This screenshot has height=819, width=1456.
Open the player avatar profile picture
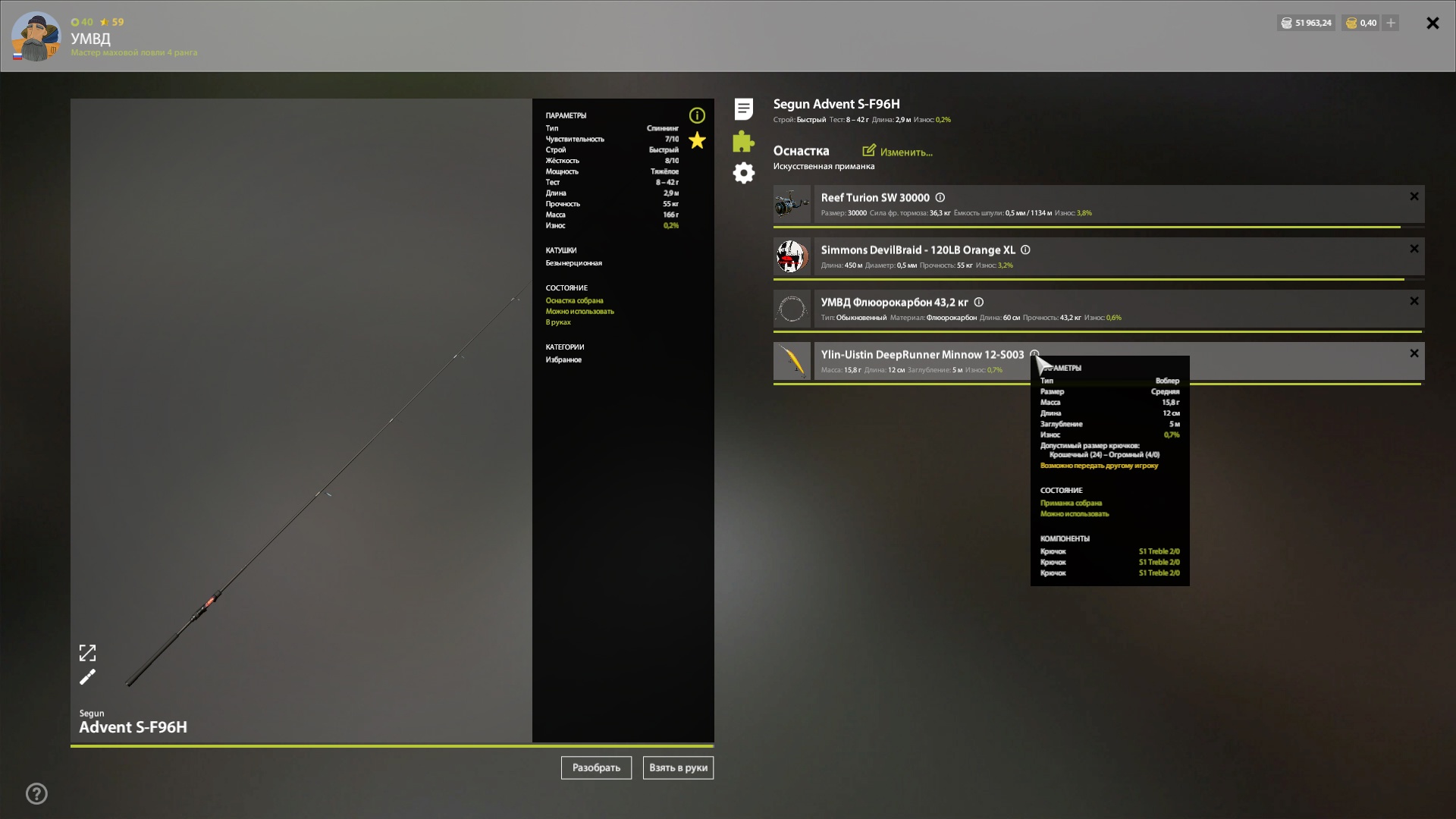click(x=36, y=36)
